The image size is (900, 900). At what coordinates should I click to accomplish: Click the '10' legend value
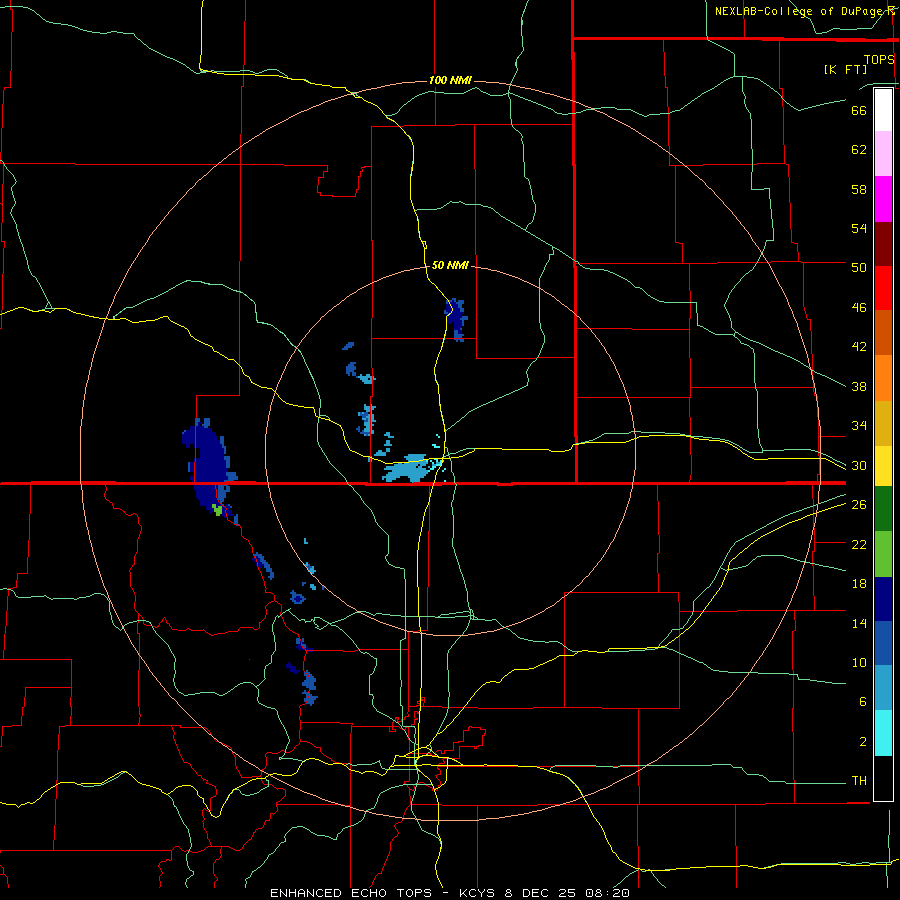[x=859, y=663]
